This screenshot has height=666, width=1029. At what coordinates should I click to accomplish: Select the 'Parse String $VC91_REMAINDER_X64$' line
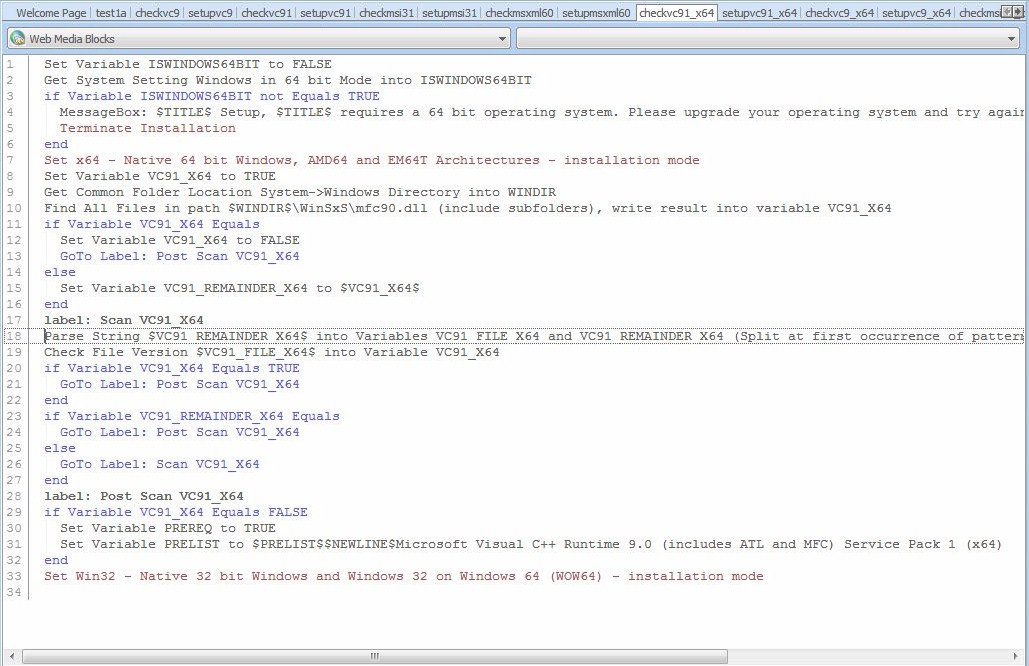pyautogui.click(x=534, y=336)
